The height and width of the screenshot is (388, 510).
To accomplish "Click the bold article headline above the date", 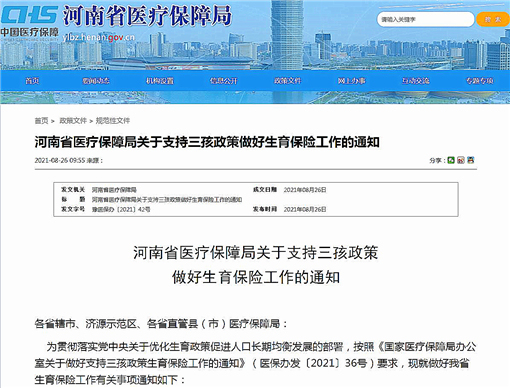I will pyautogui.click(x=207, y=142).
